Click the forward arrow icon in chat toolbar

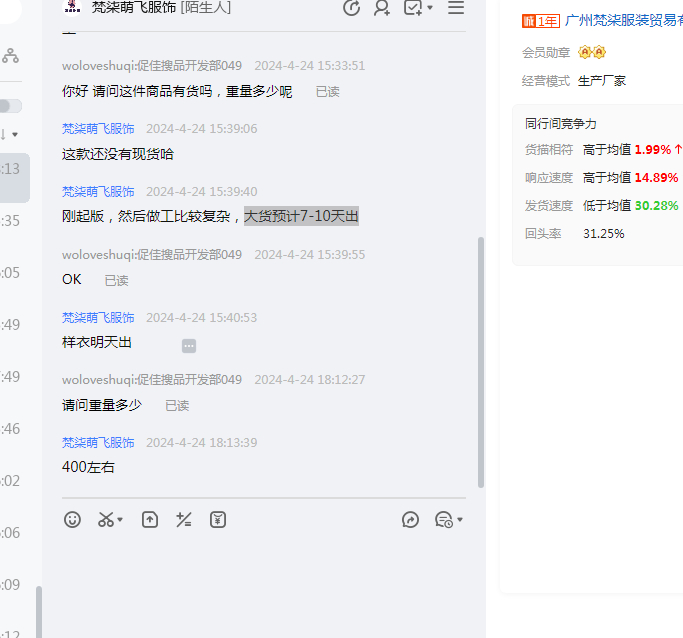click(410, 519)
